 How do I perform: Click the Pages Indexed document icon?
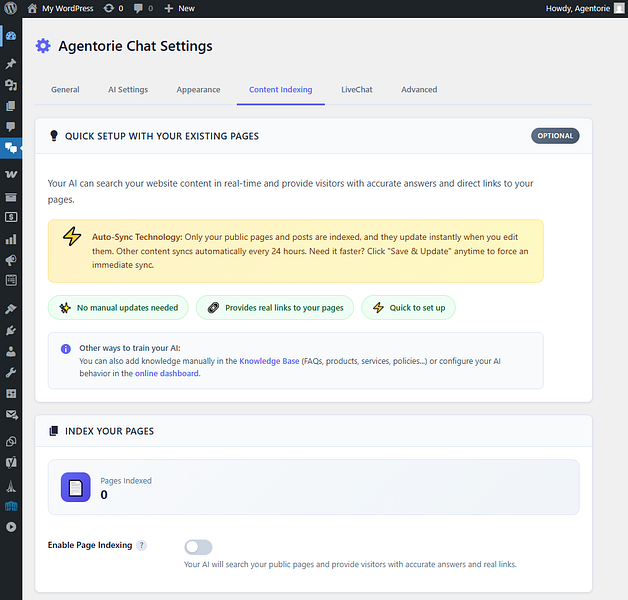click(75, 487)
